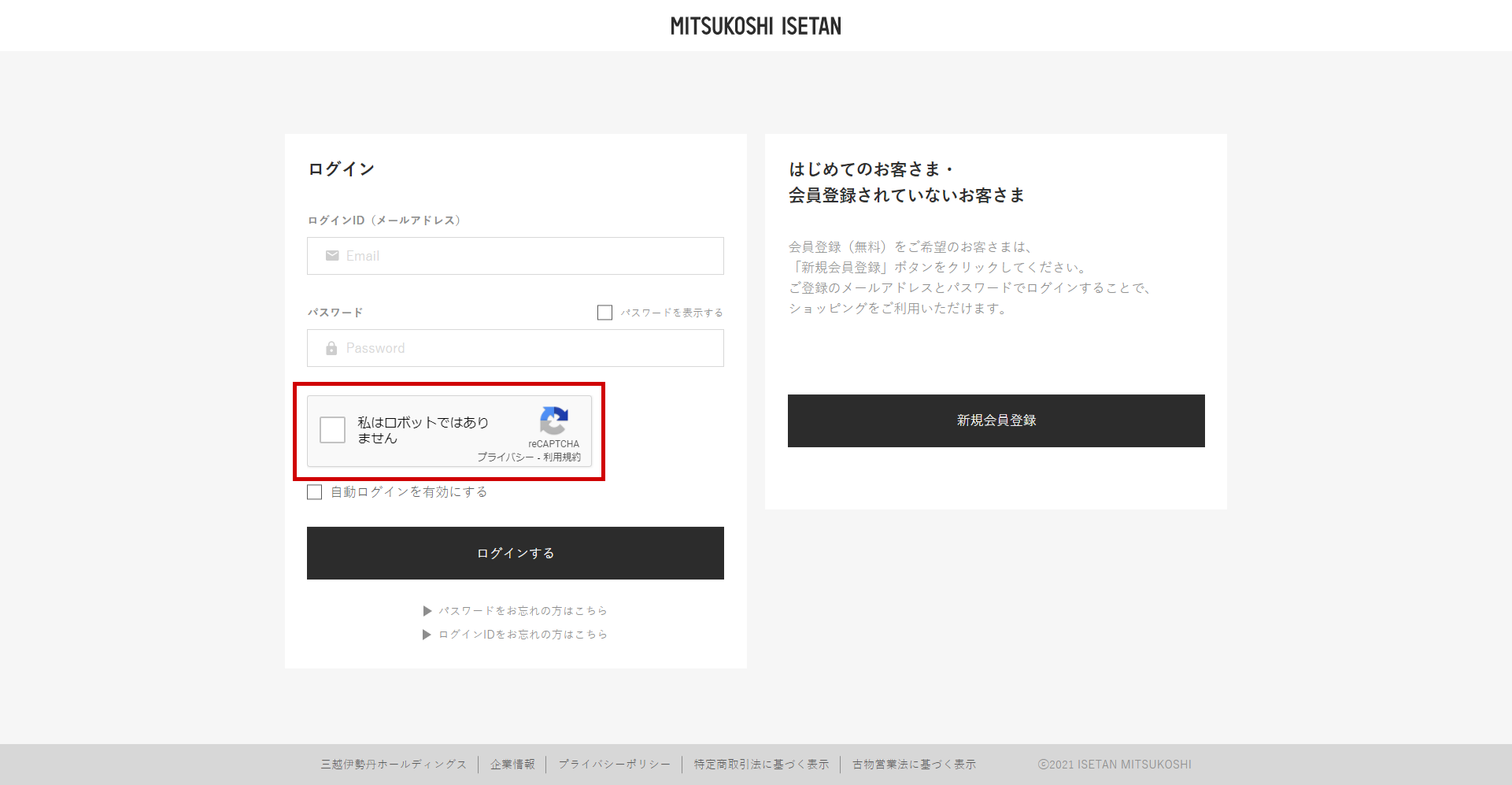This screenshot has height=785, width=1512.
Task: Click triangle arrow beside パスワードをお忘れの方
Action: pyautogui.click(x=427, y=611)
